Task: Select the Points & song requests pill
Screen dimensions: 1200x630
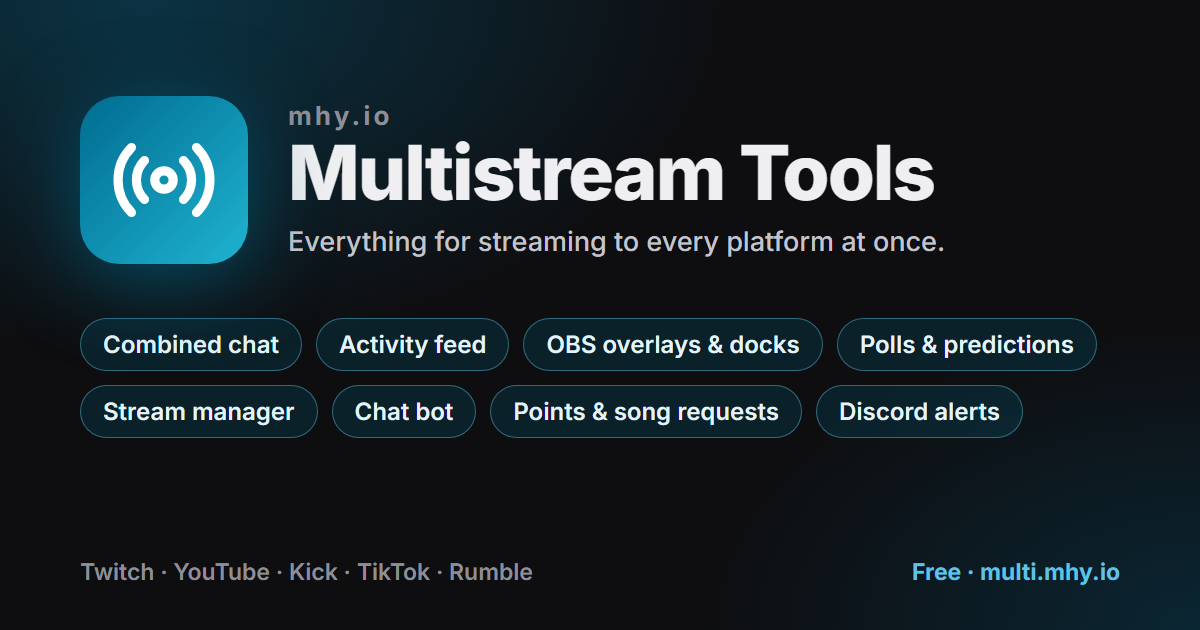Action: click(x=646, y=412)
